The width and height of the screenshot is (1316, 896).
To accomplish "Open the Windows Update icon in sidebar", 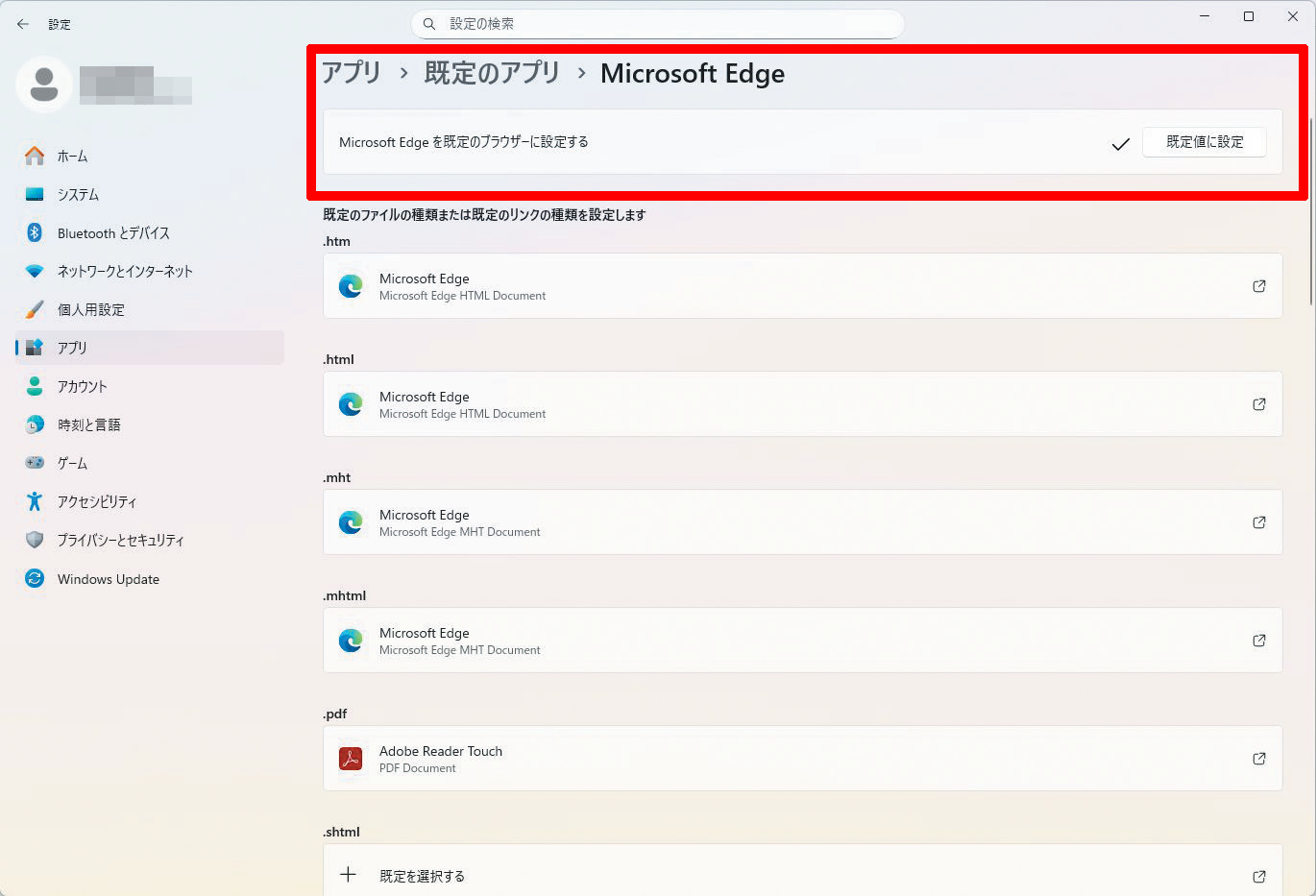I will (x=35, y=578).
